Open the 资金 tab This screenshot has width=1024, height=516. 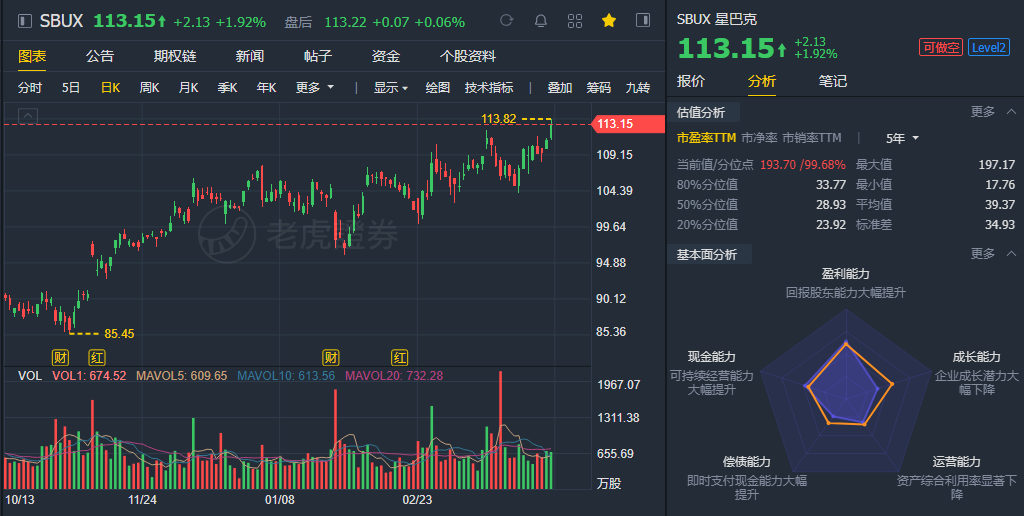[385, 56]
